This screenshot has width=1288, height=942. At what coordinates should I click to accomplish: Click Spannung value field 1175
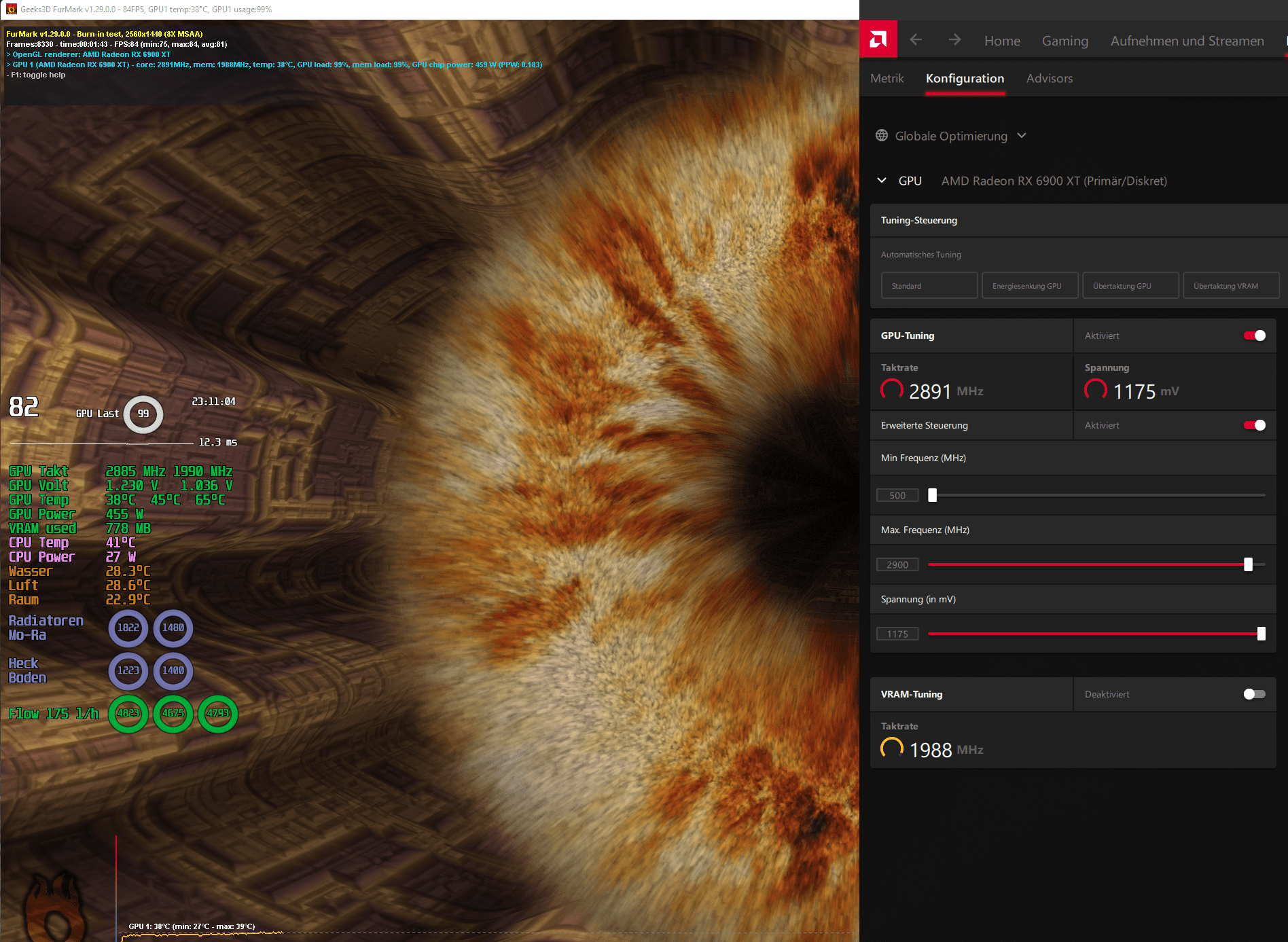click(897, 634)
